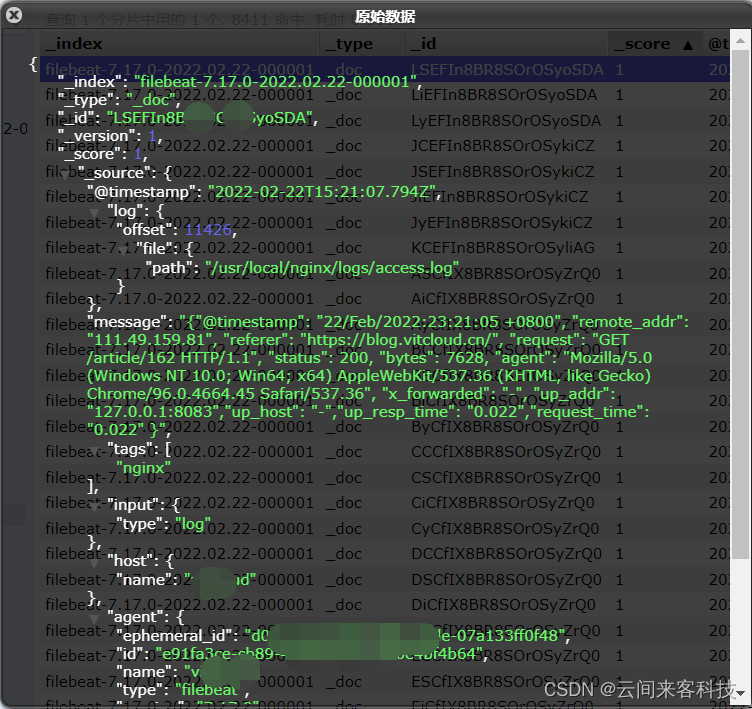Select table row with id LyEFIn8BR8SOrOSyoSDA
Viewport: 752px width, 709px height.
point(385,120)
